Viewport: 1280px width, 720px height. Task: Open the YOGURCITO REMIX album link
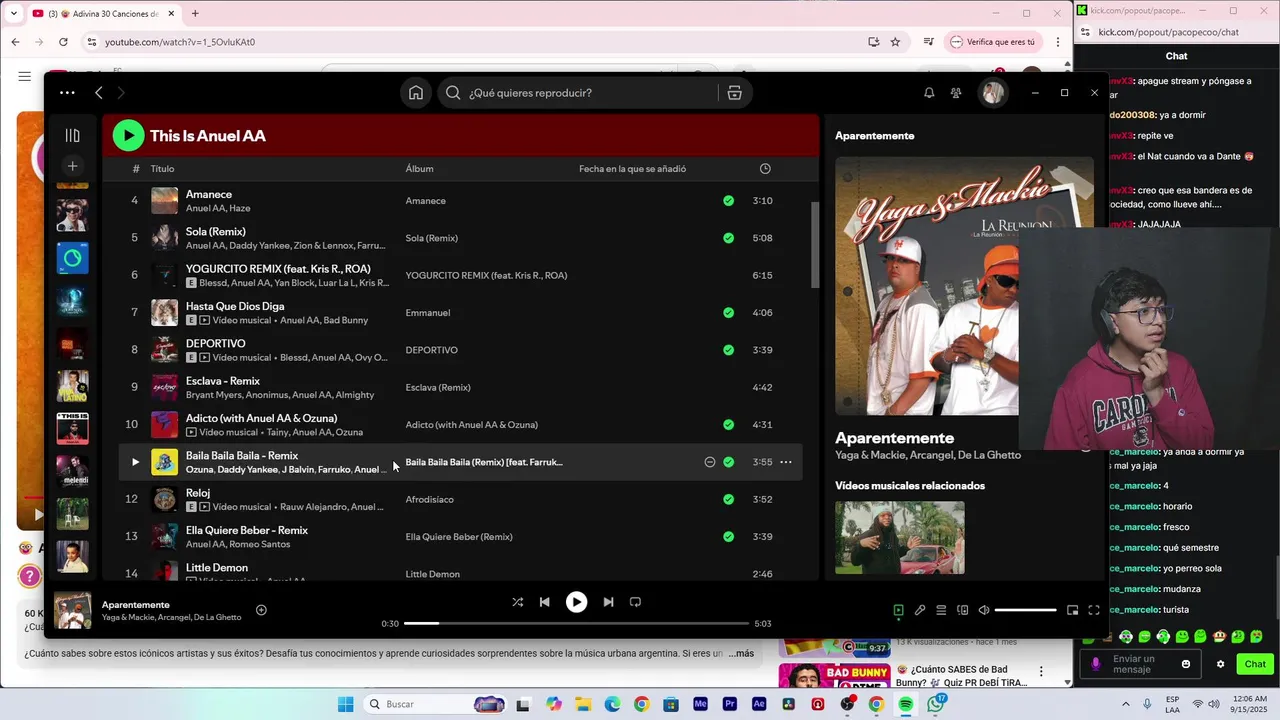pos(486,275)
